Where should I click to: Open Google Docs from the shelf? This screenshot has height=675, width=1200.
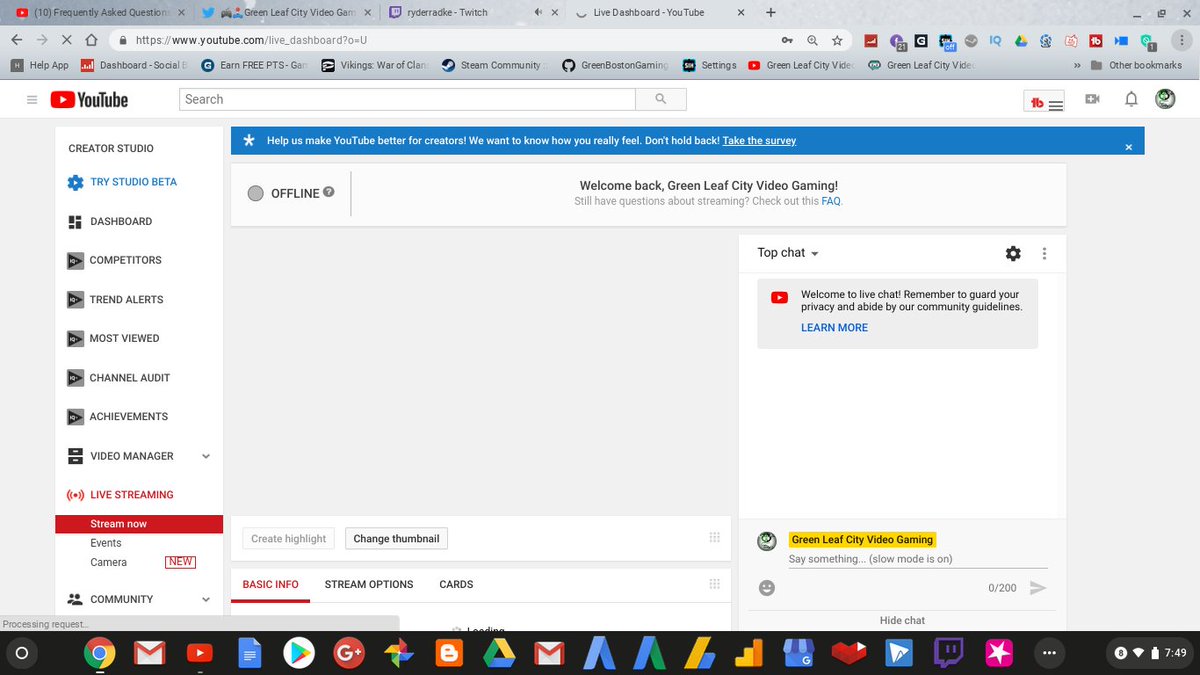[249, 654]
